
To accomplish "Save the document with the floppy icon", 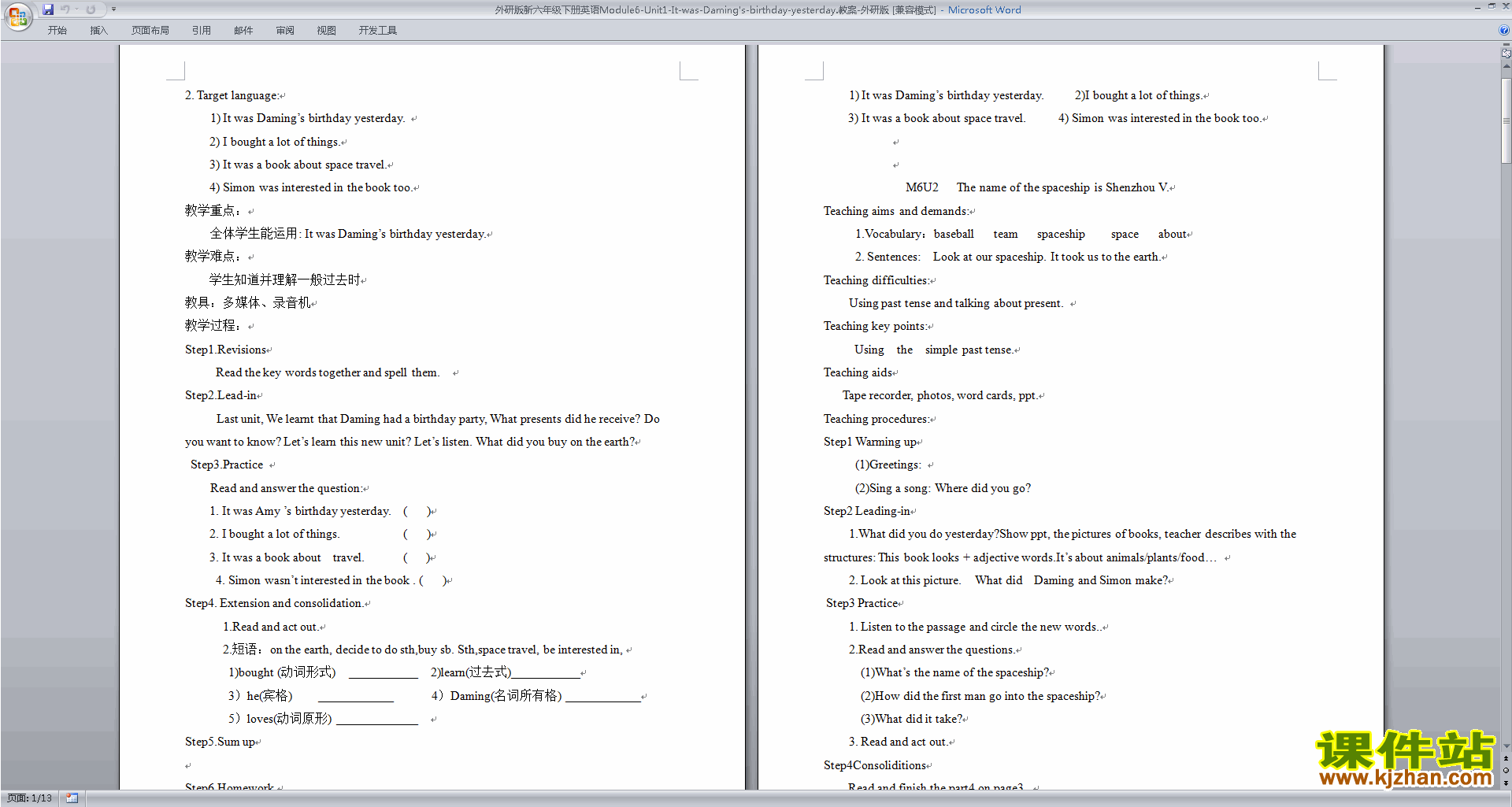I will (x=48, y=9).
